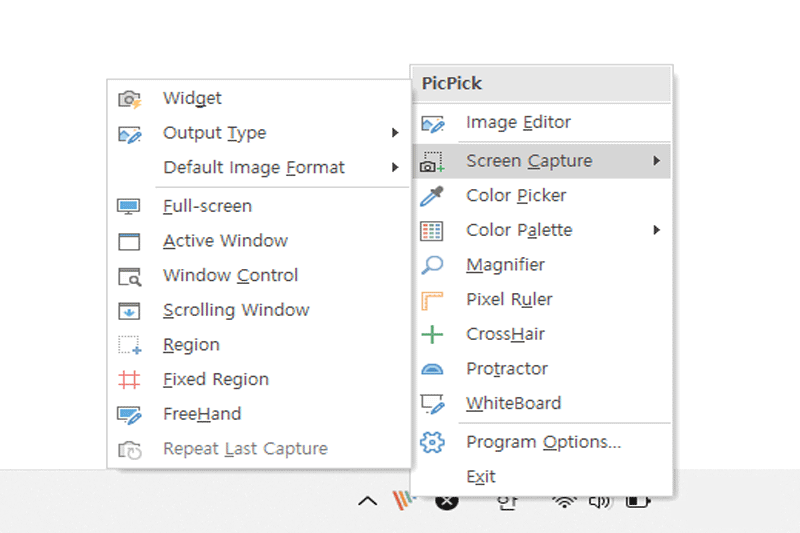Show hidden tray icons chevron

point(367,501)
